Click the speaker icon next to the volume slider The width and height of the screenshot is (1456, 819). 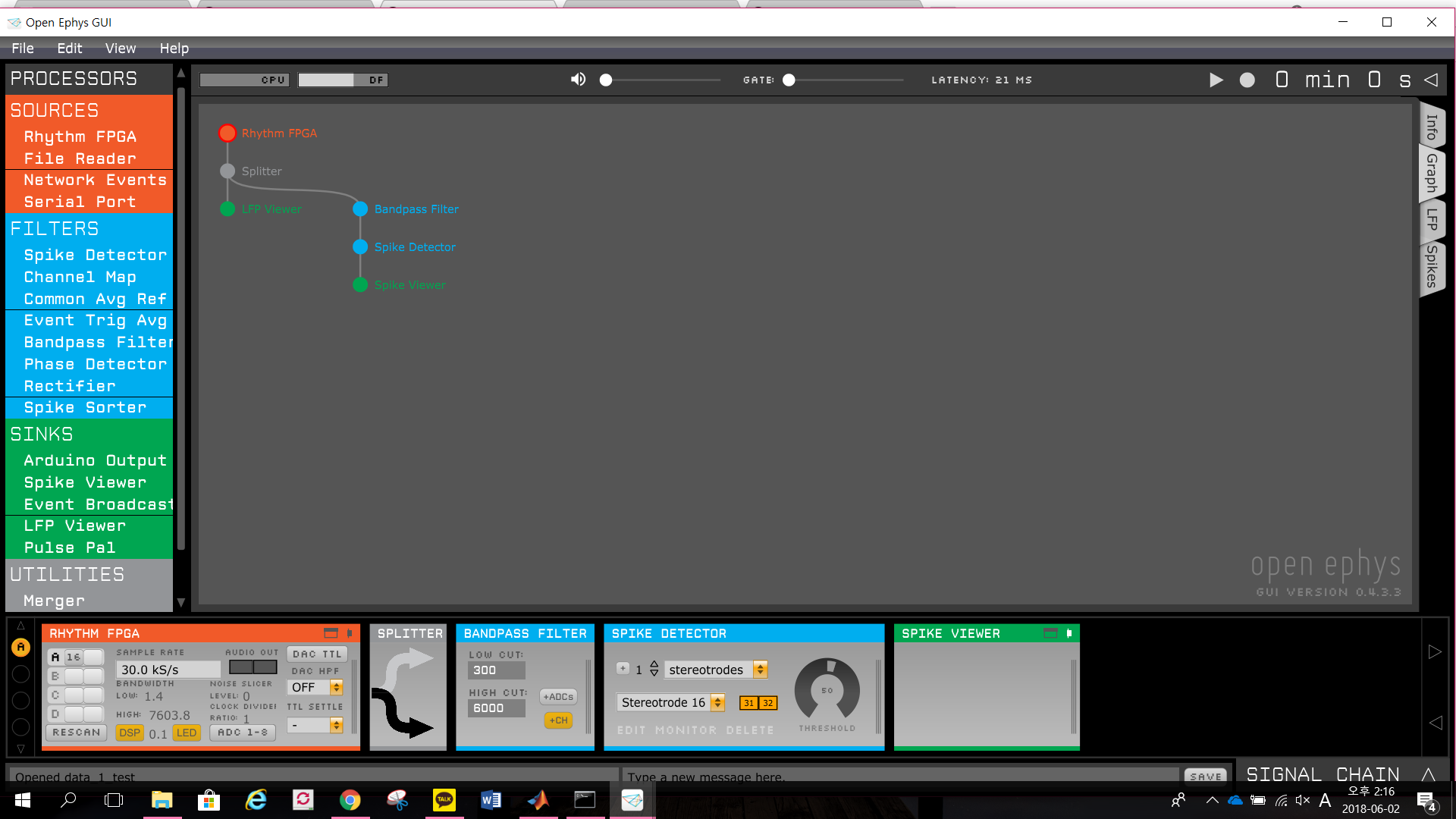pos(578,79)
